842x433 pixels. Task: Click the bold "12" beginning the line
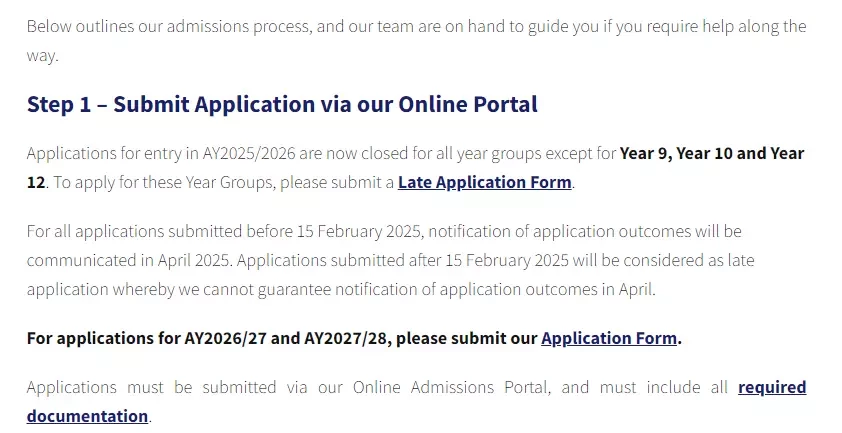pyautogui.click(x=36, y=182)
